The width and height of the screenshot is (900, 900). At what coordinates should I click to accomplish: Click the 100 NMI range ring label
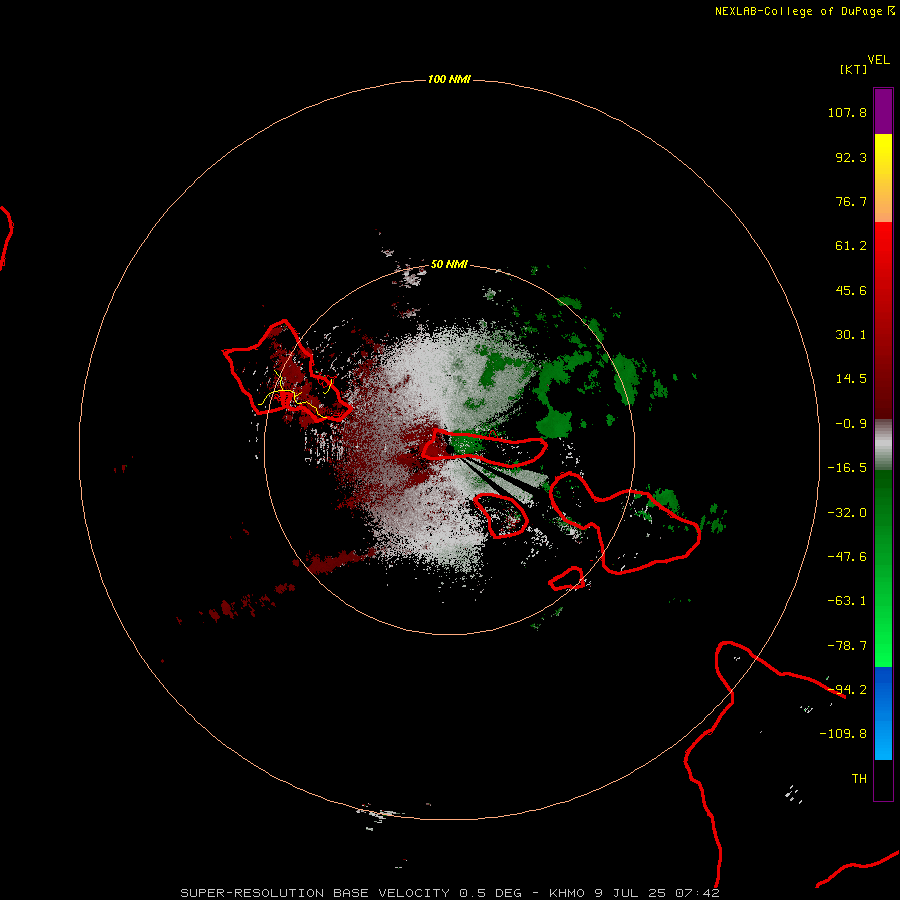(449, 79)
